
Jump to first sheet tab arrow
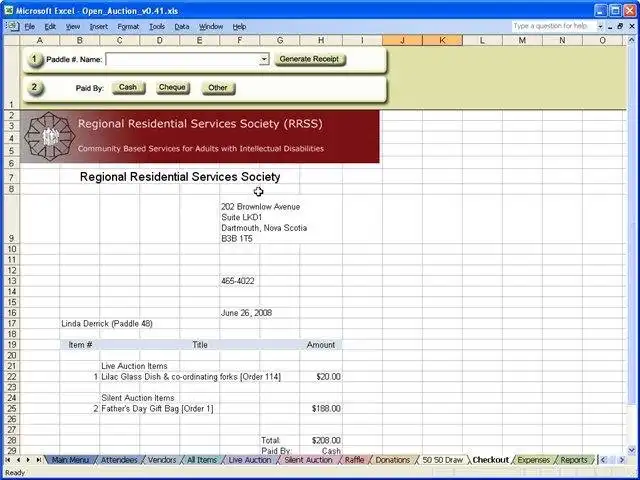pyautogui.click(x=8, y=460)
